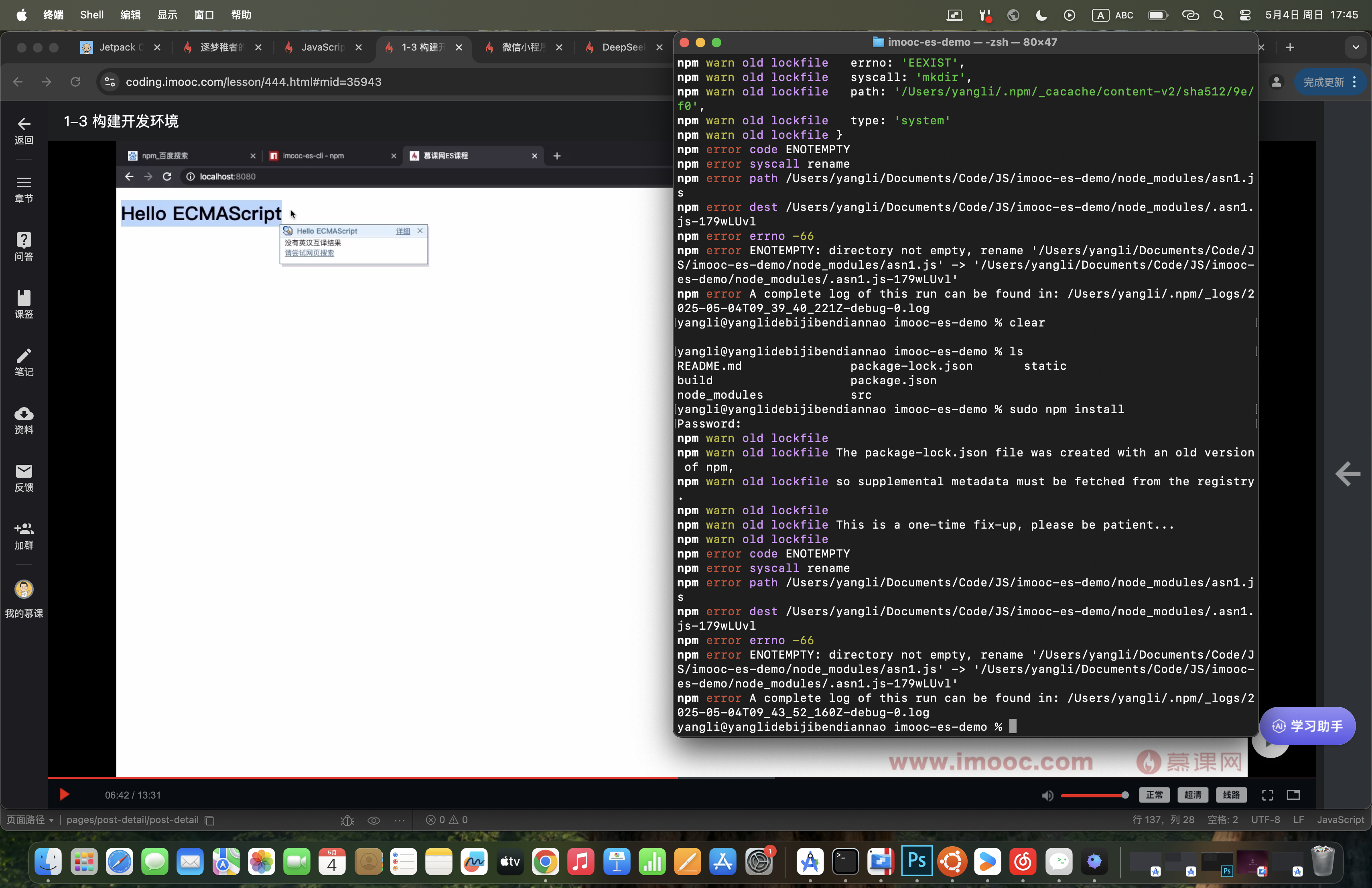Open Spotlight search in menu bar
Viewport: 1372px width, 888px height.
pos(1218,15)
